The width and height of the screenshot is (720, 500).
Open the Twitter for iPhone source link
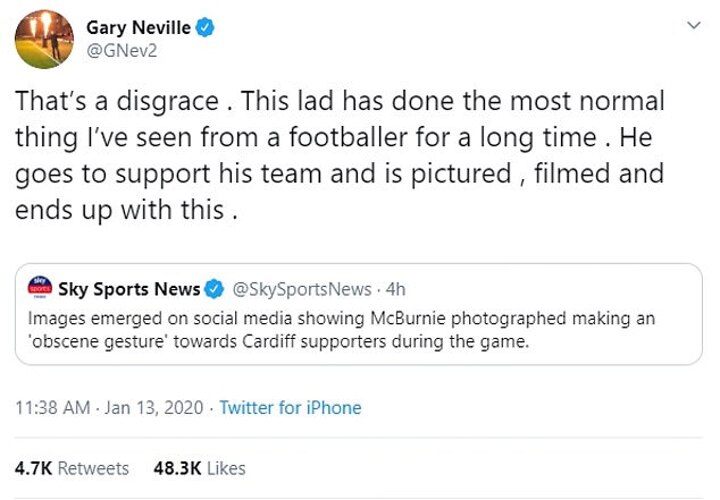click(x=290, y=408)
